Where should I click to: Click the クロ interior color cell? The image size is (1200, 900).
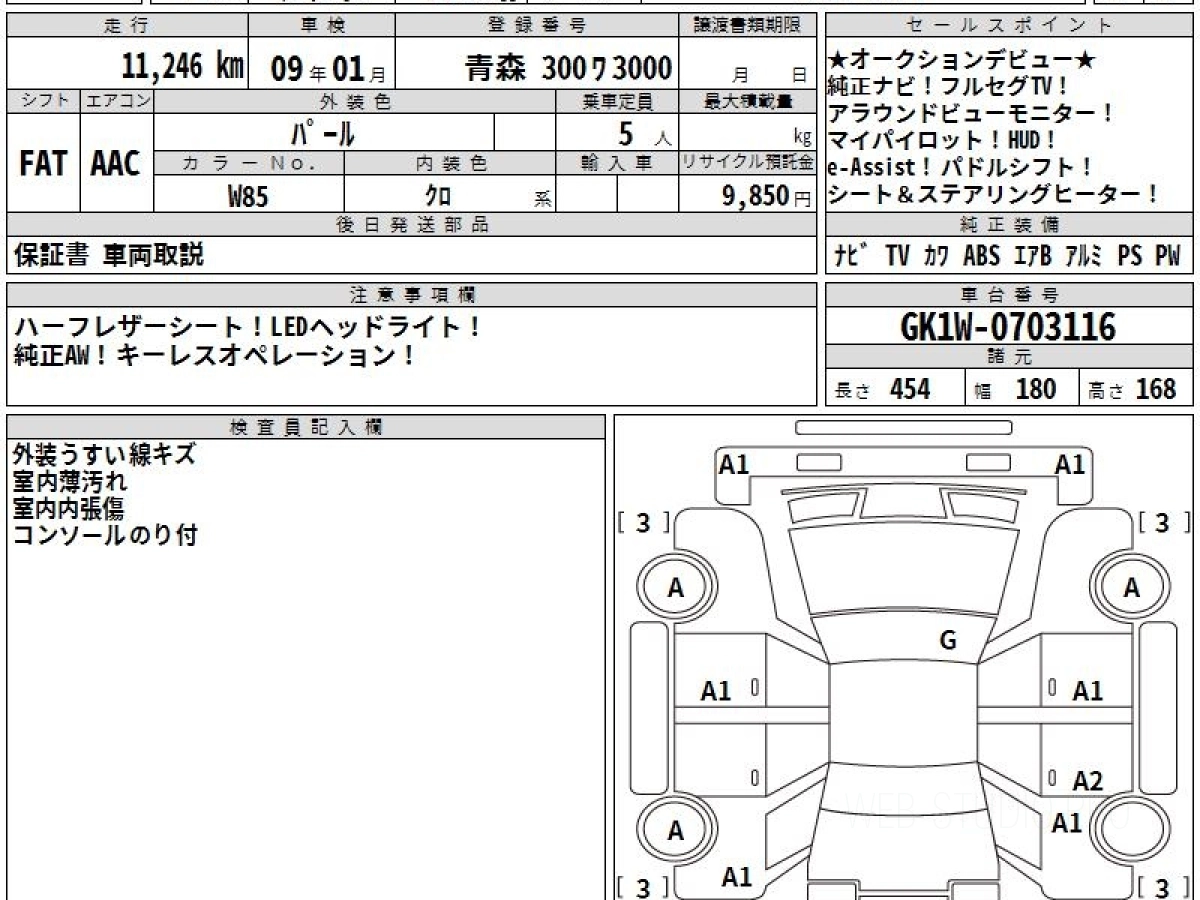pyautogui.click(x=437, y=196)
